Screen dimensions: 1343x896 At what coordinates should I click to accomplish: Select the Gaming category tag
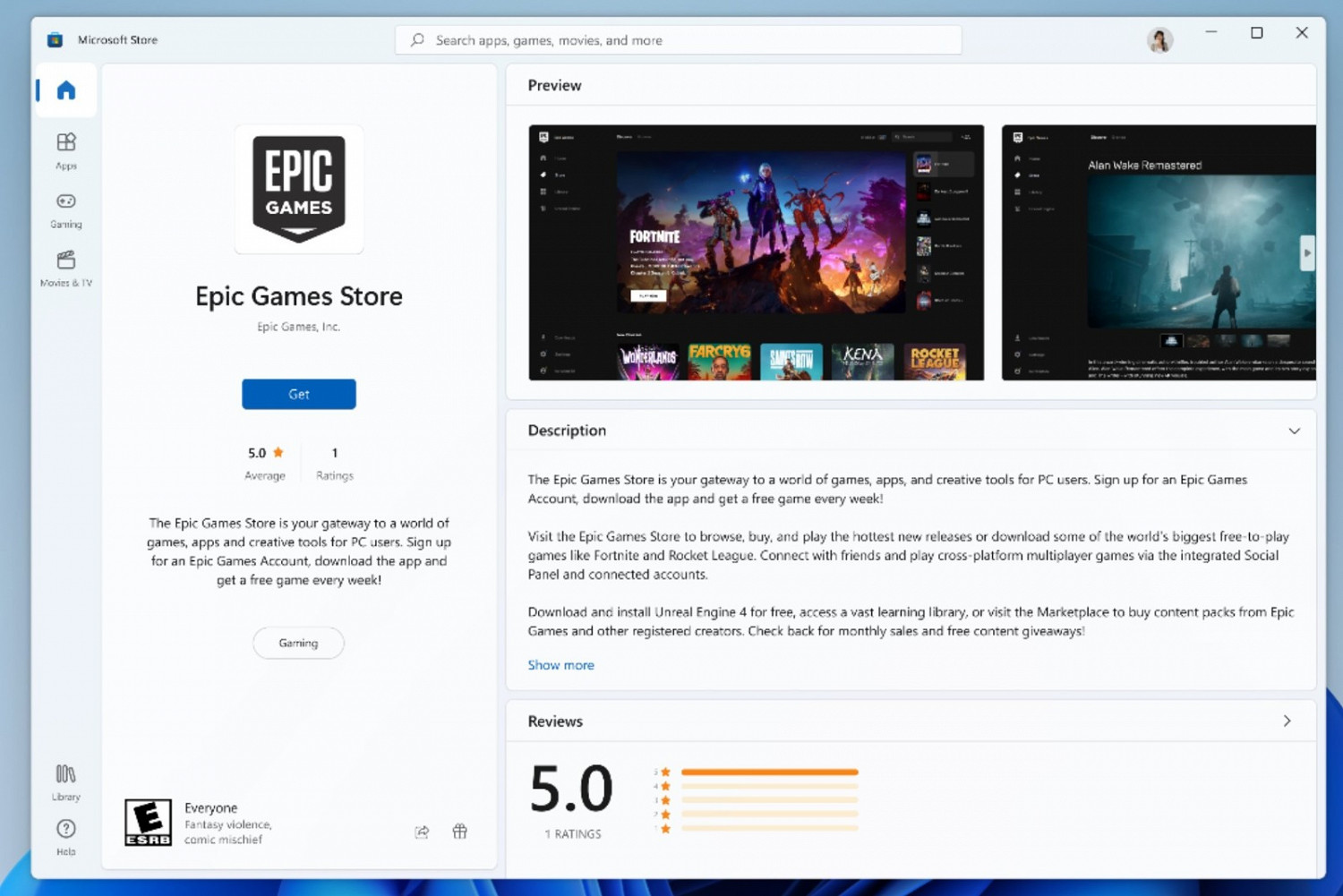point(298,642)
